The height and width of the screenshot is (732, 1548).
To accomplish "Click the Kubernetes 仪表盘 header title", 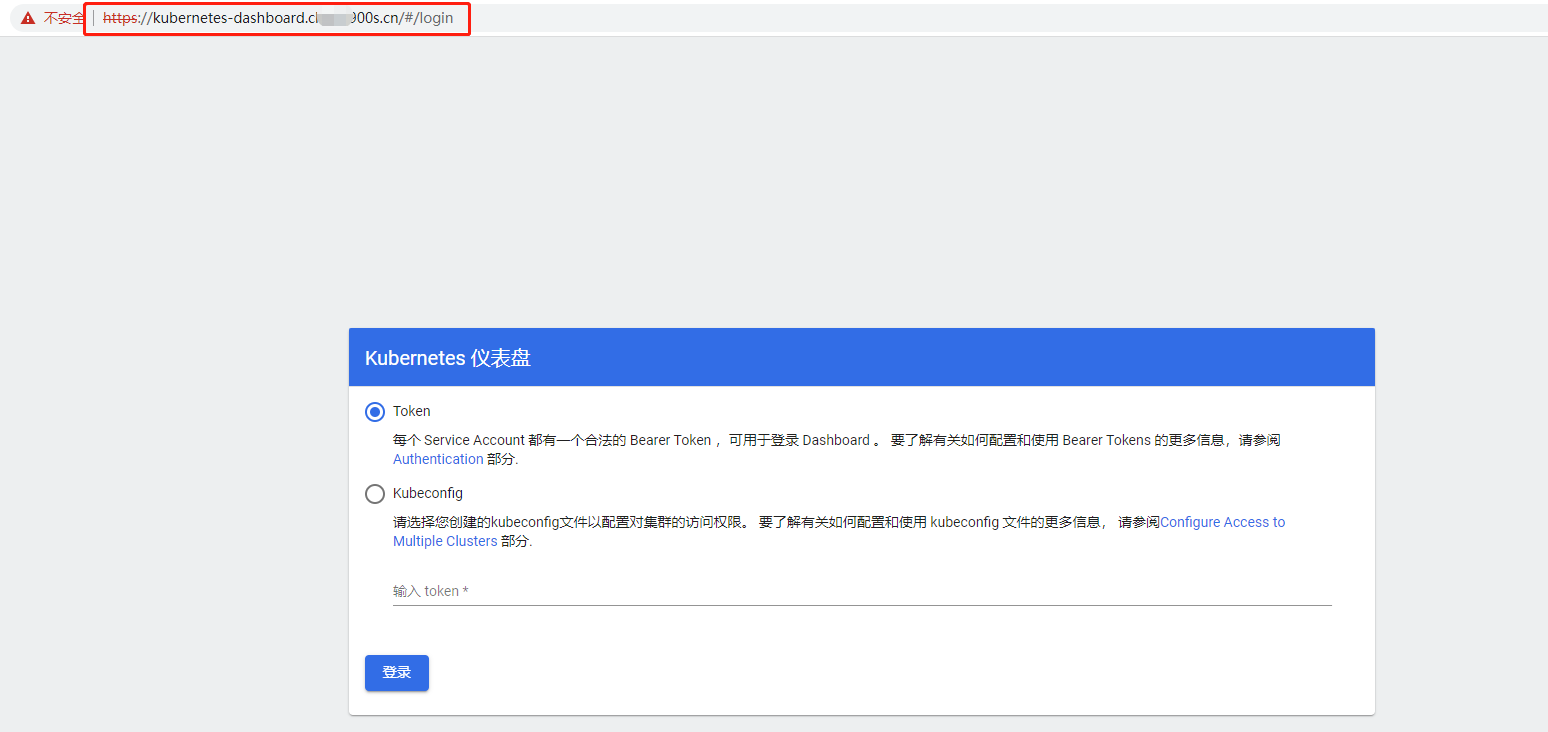I will [447, 358].
